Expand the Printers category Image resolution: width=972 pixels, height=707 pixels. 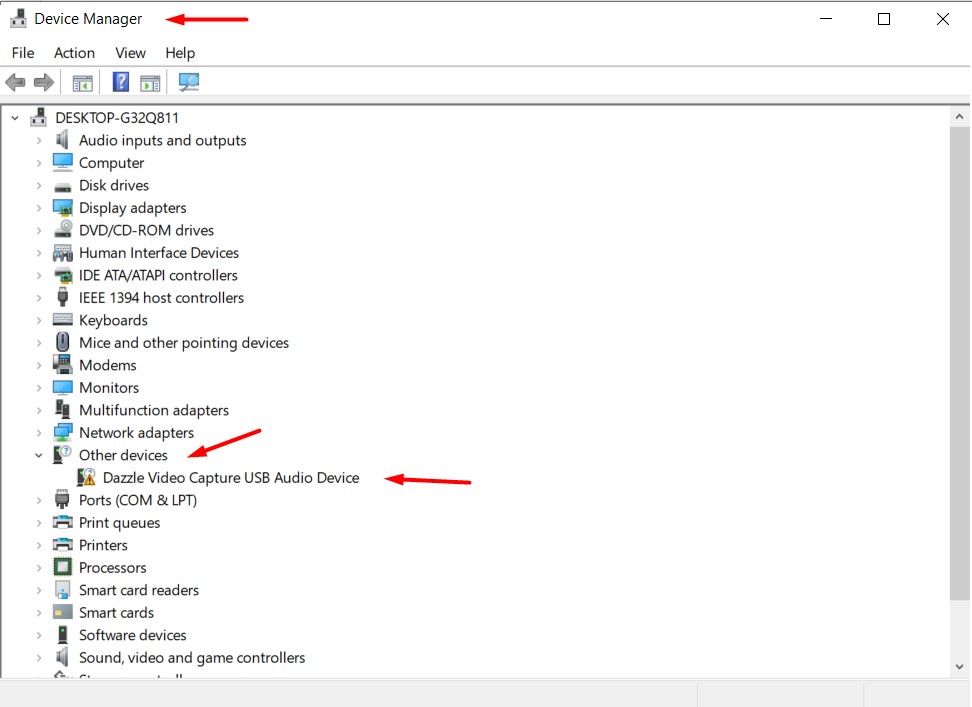tap(39, 545)
